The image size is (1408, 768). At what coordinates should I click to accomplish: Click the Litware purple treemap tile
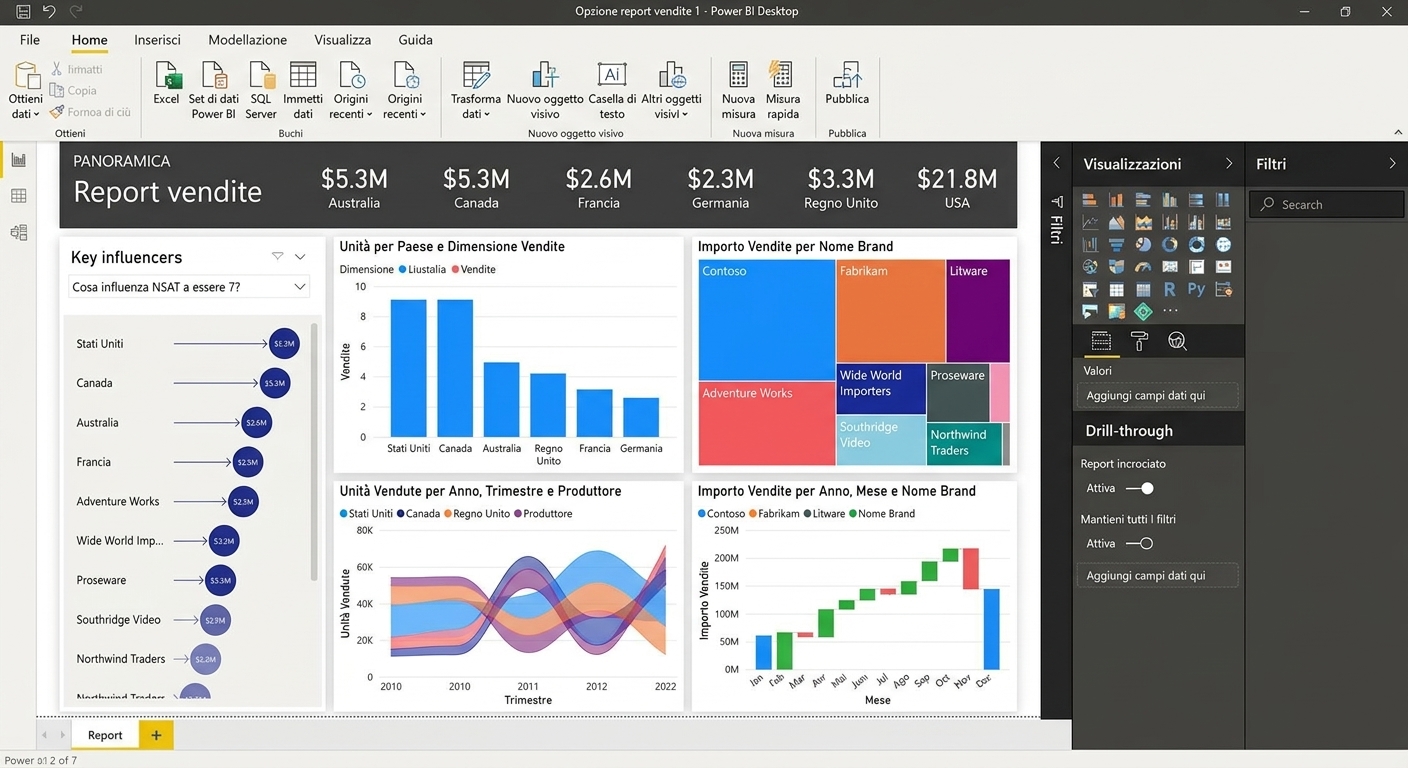978,310
